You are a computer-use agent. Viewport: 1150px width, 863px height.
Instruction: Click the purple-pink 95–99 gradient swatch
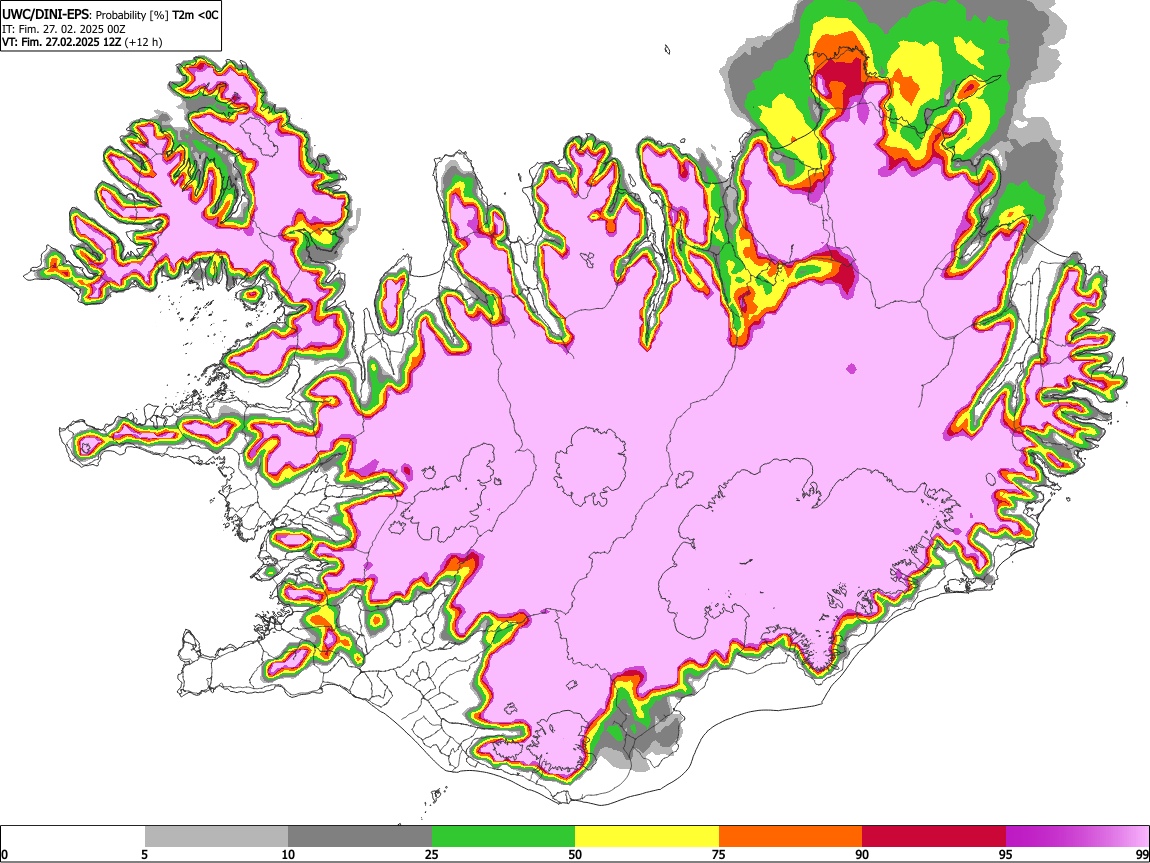click(x=1077, y=837)
